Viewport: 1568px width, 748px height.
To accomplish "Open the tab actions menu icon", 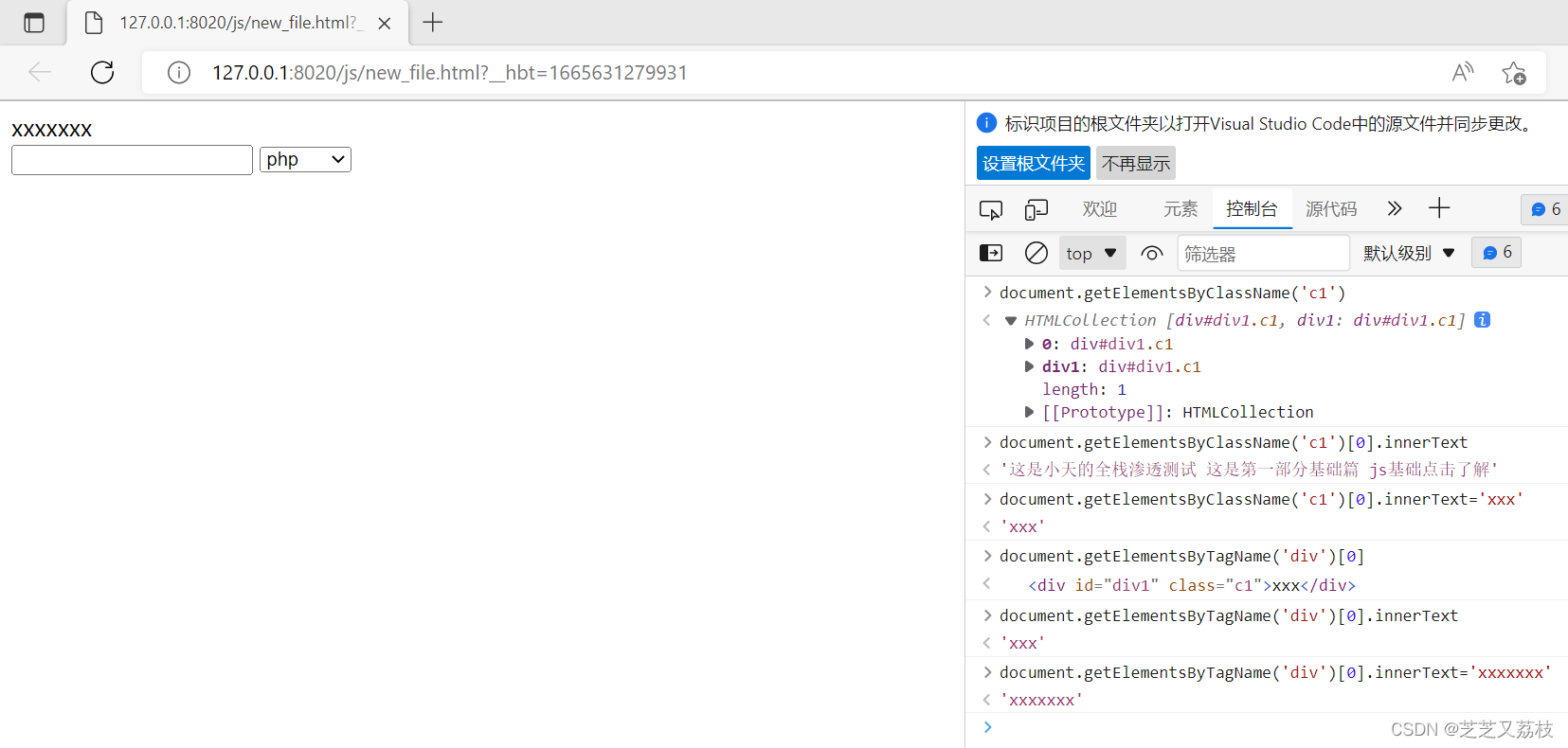I will pos(34,23).
